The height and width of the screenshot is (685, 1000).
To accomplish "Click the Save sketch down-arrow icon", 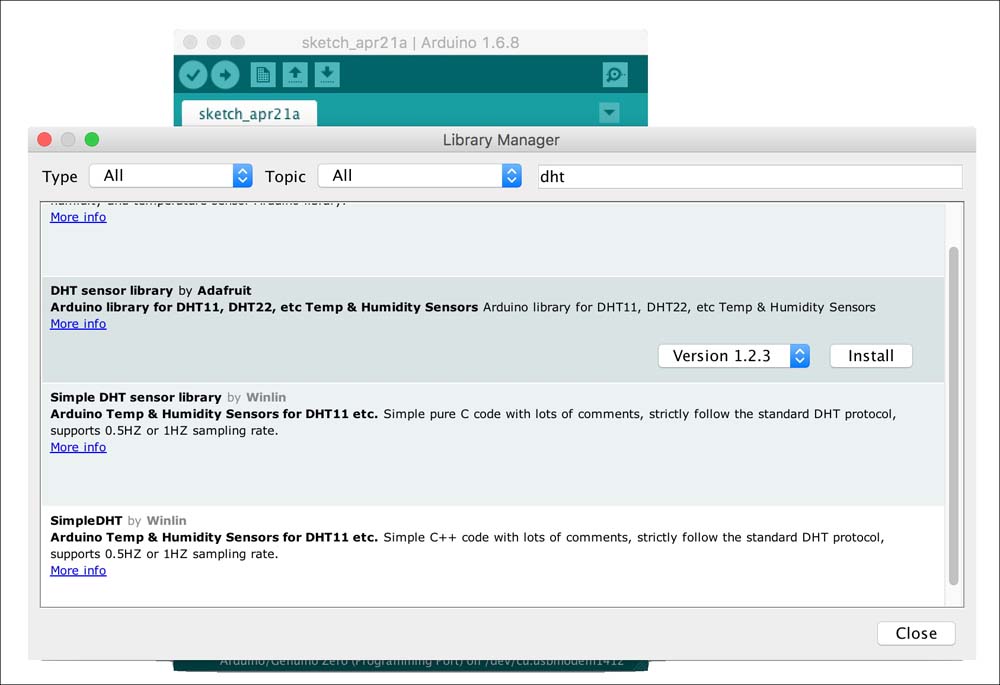I will (x=327, y=75).
